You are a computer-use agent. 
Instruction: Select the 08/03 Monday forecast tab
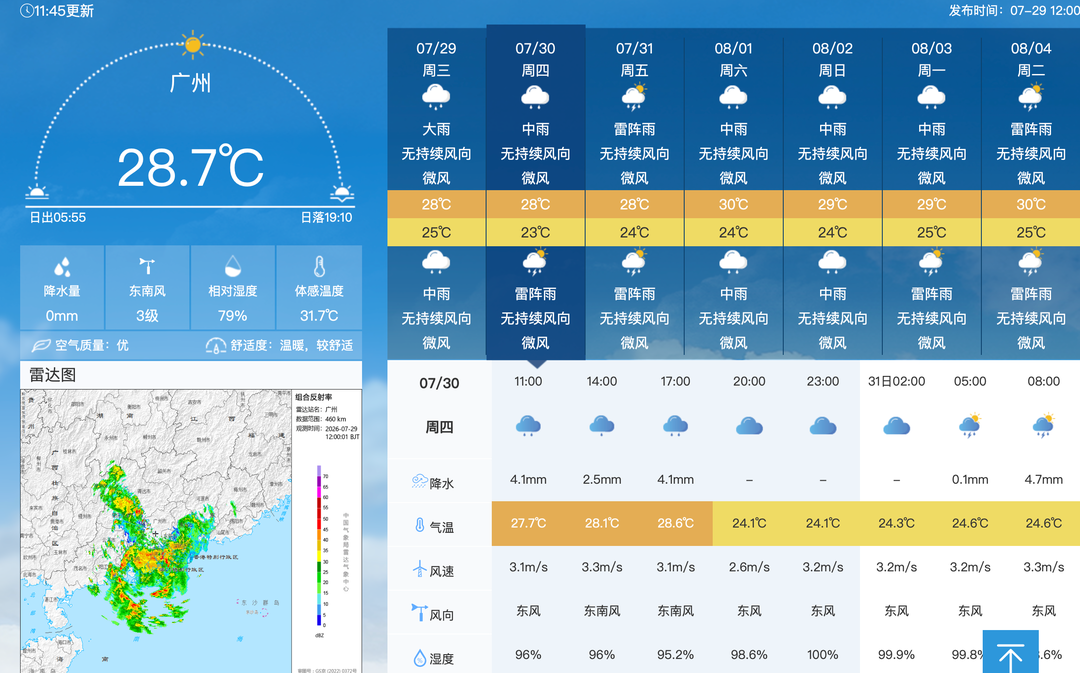(932, 193)
